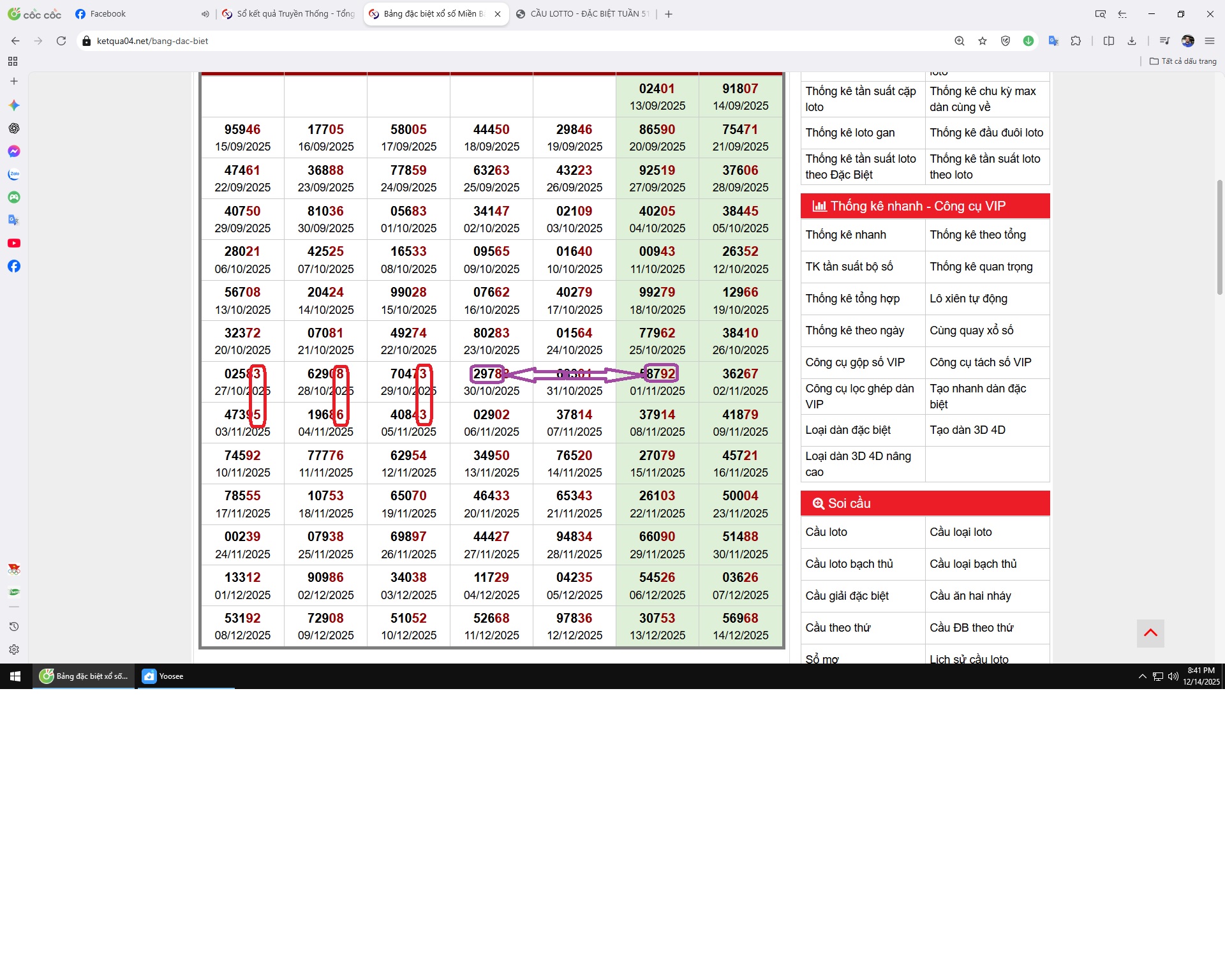Screen dimensions: 1225x980
Task: Open split view icon in toolbar
Action: click(x=1109, y=41)
